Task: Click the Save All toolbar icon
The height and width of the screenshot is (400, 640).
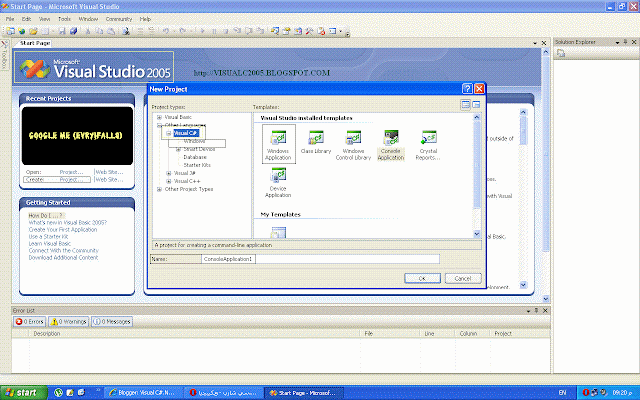Action: (73, 31)
